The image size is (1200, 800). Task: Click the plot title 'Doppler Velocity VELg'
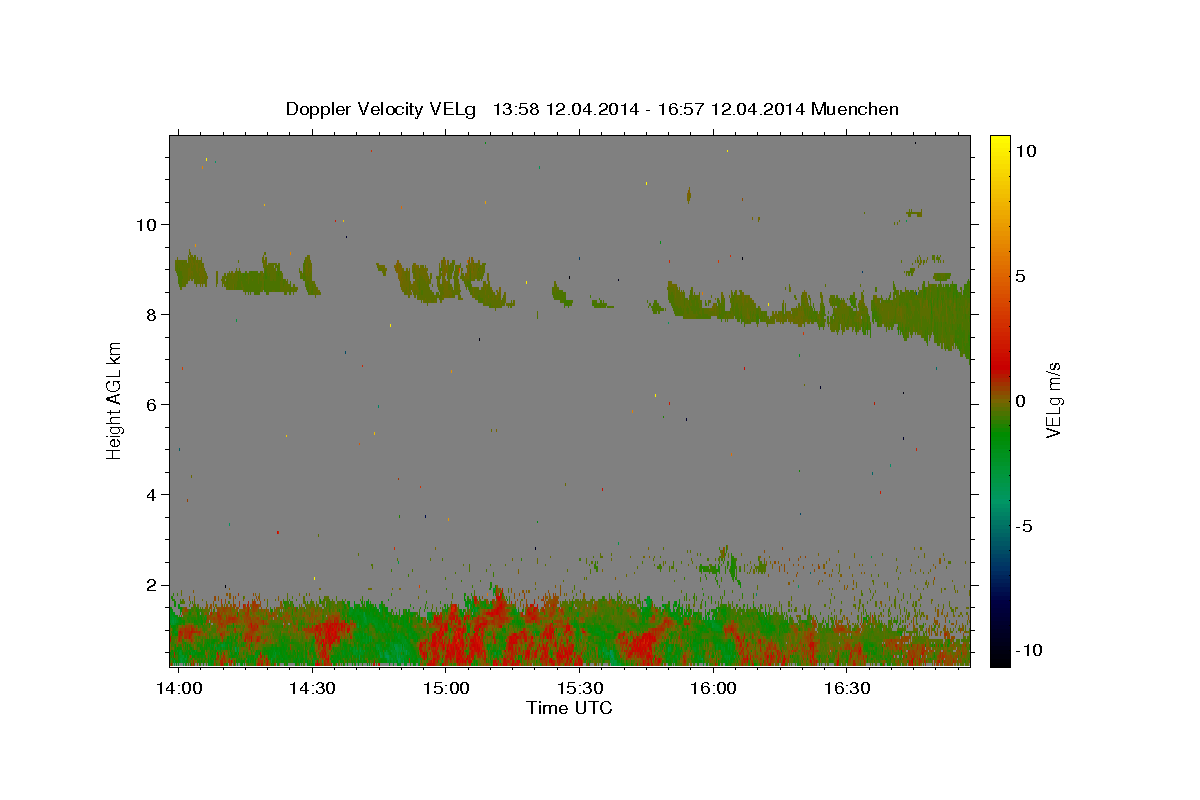382,109
